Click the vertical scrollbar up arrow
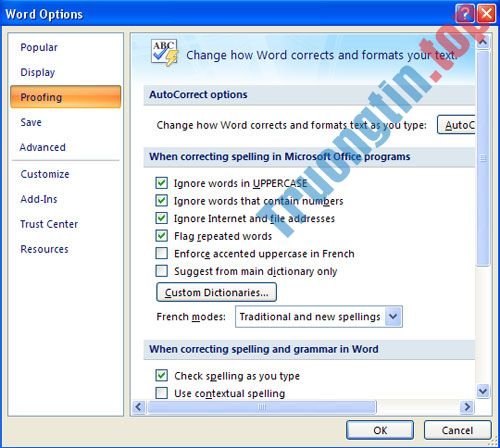500x448 pixels. pos(483,42)
